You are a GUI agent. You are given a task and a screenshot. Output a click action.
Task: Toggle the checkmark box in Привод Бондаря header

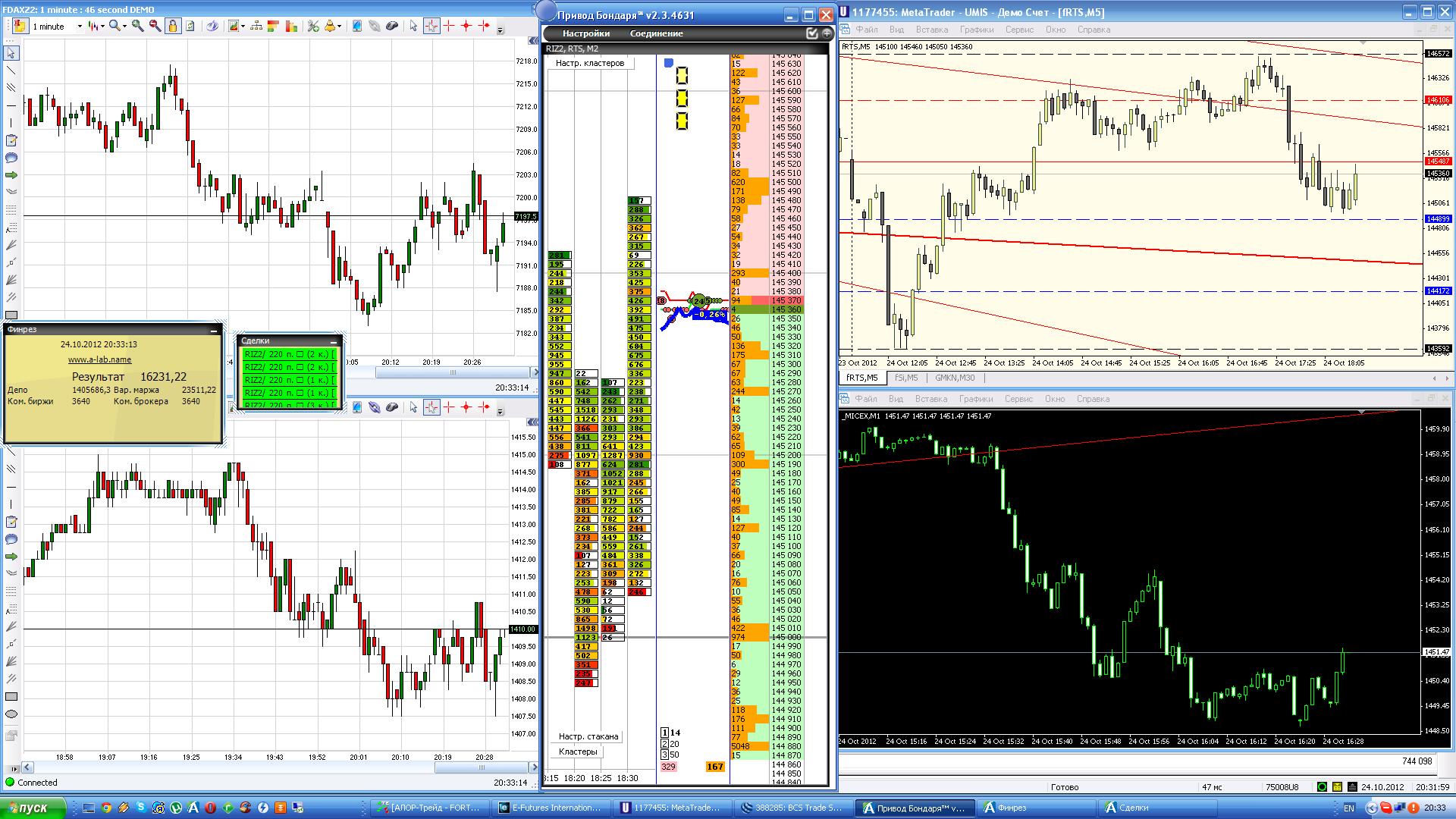812,33
